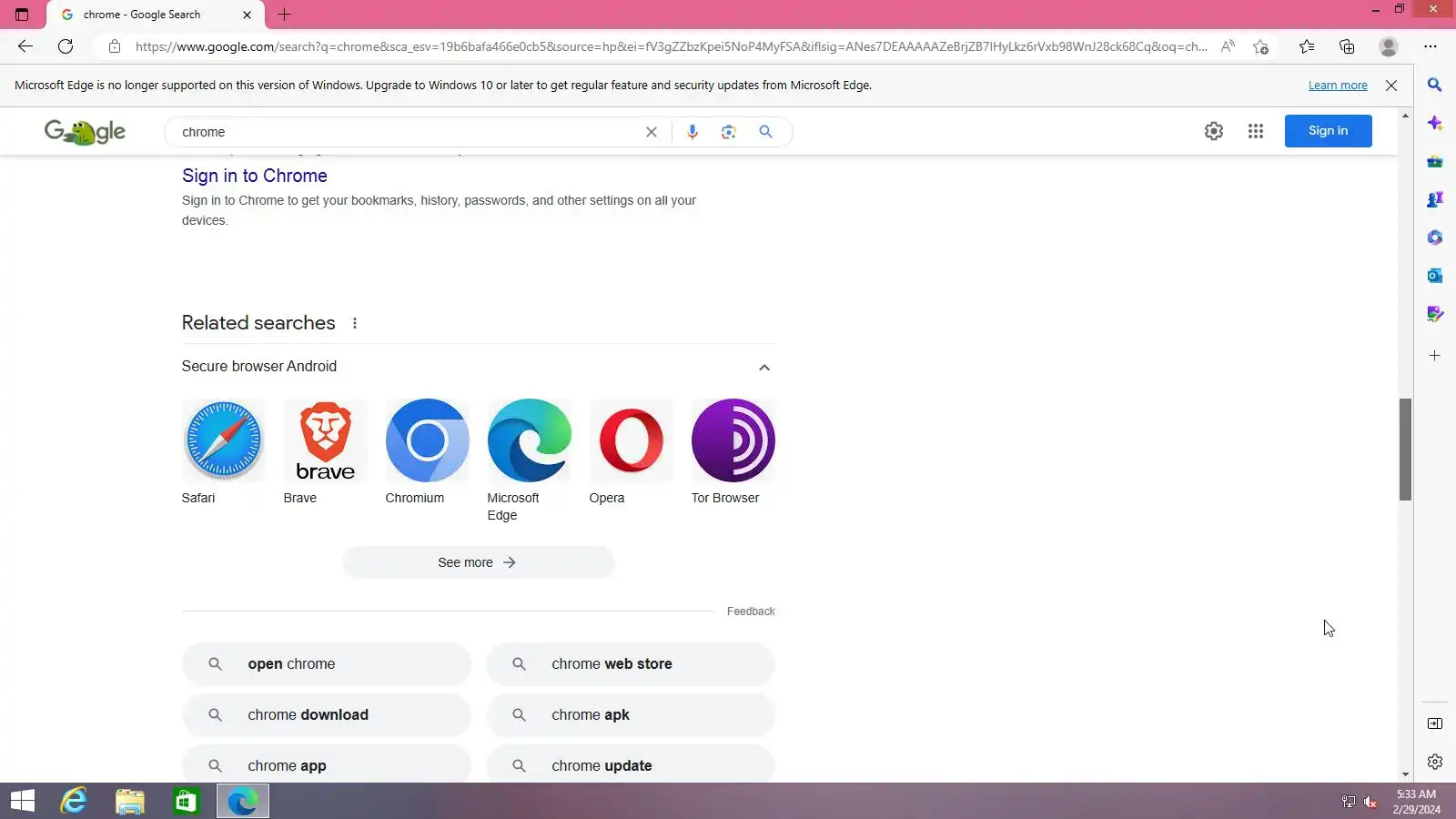The width and height of the screenshot is (1456, 819).
Task: Open Sign in to Chrome result
Action: click(255, 176)
